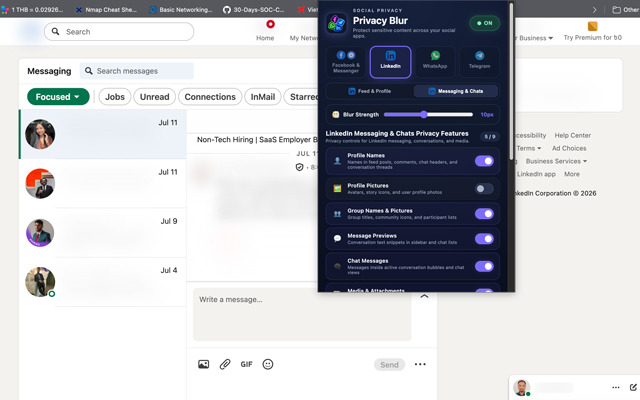Screen dimensions: 640x400
Task: Switch to the WhatsApp platform tab
Action: click(435, 62)
